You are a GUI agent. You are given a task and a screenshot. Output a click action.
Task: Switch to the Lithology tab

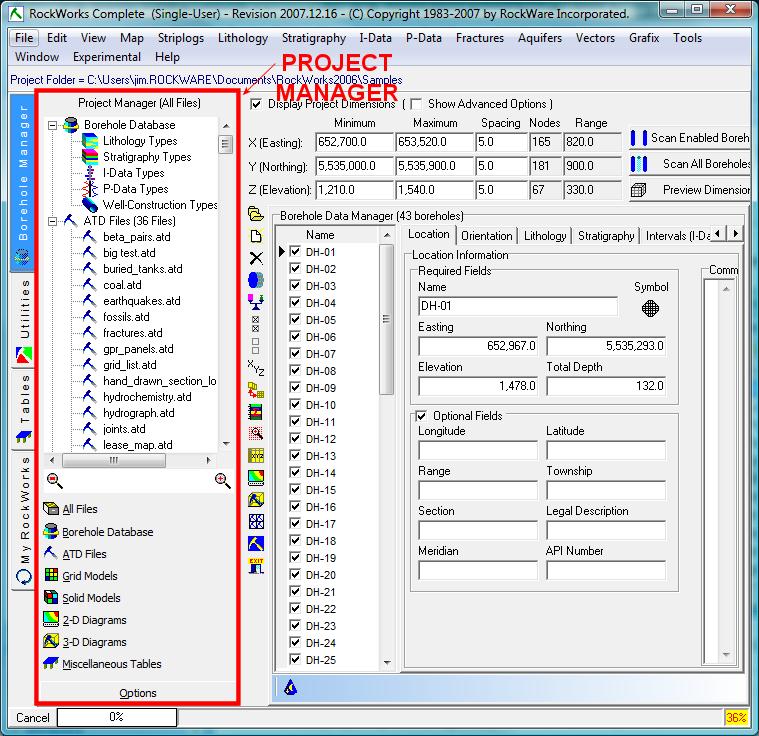point(545,236)
